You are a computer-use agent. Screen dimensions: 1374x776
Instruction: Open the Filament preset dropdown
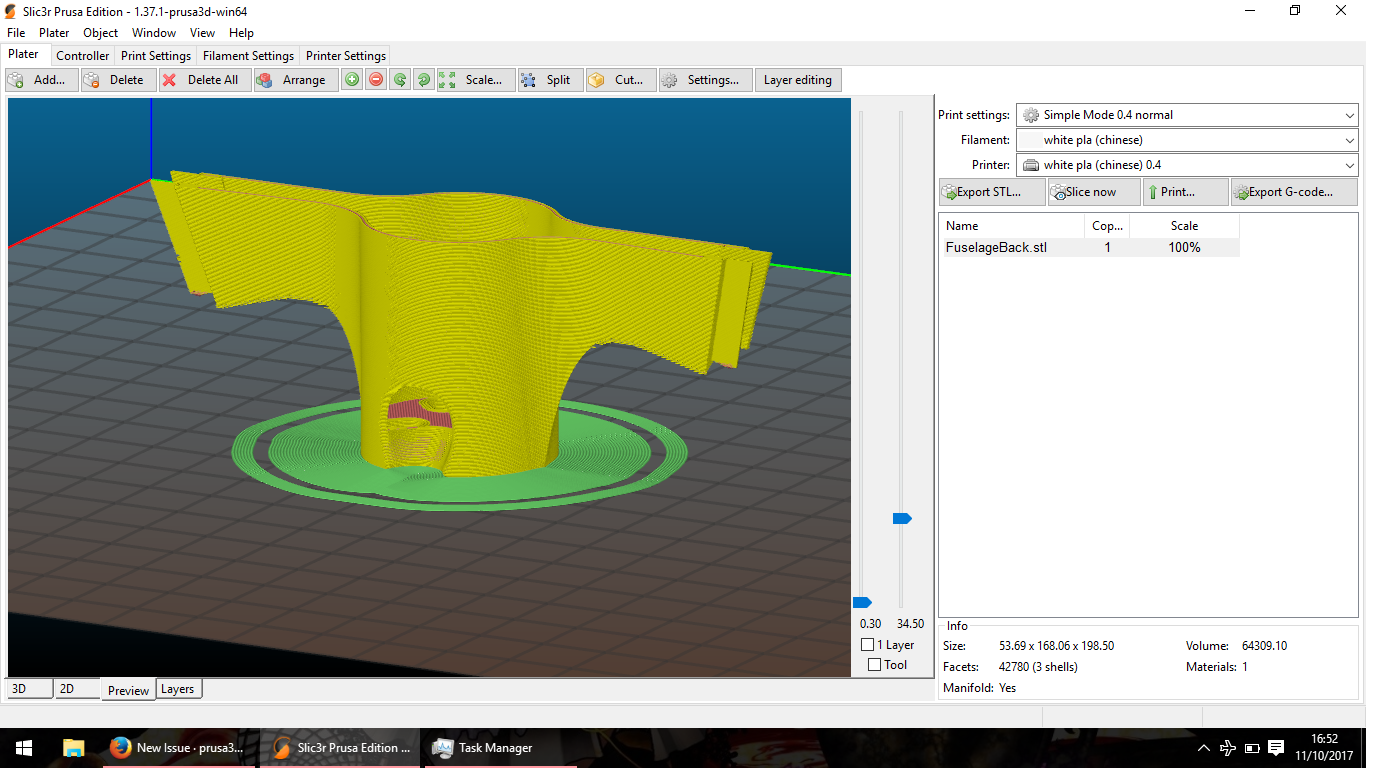point(1187,140)
